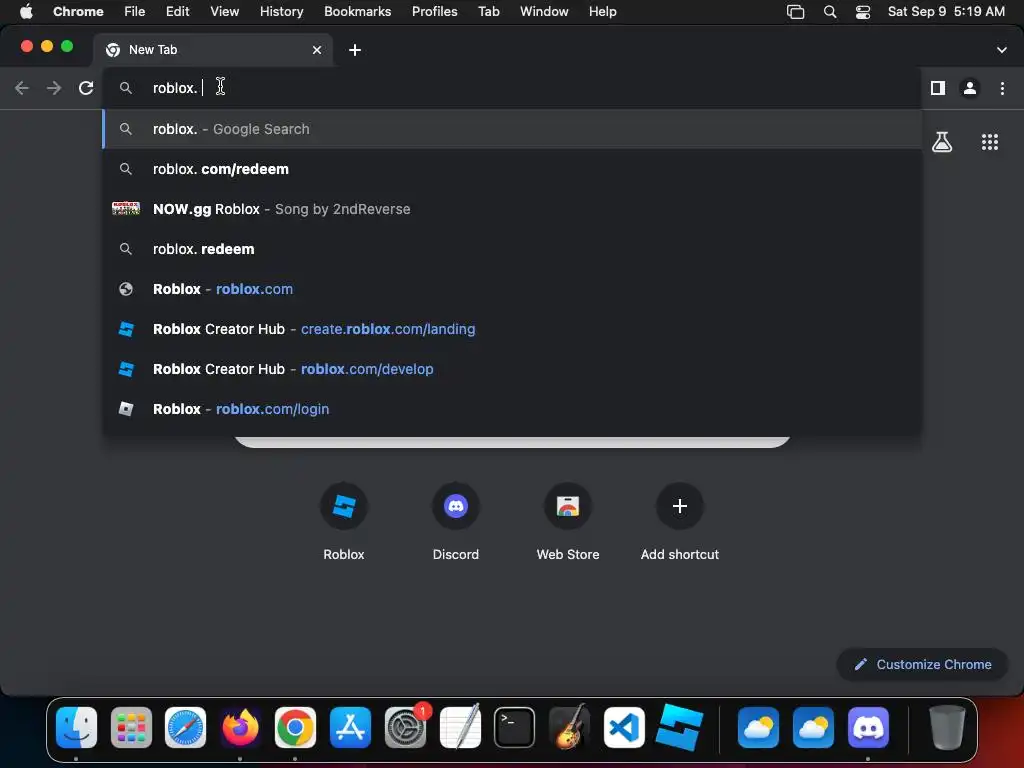This screenshot has height=768, width=1024.
Task: Open the Apple menu
Action: coord(26,12)
